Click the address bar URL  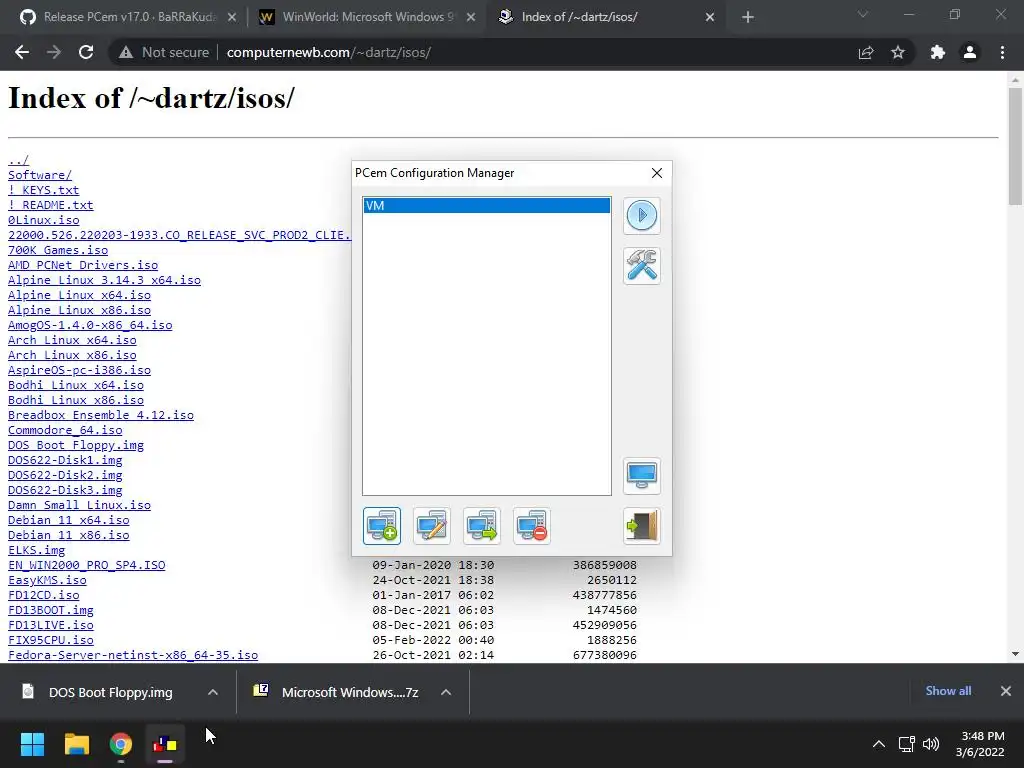tap(328, 53)
